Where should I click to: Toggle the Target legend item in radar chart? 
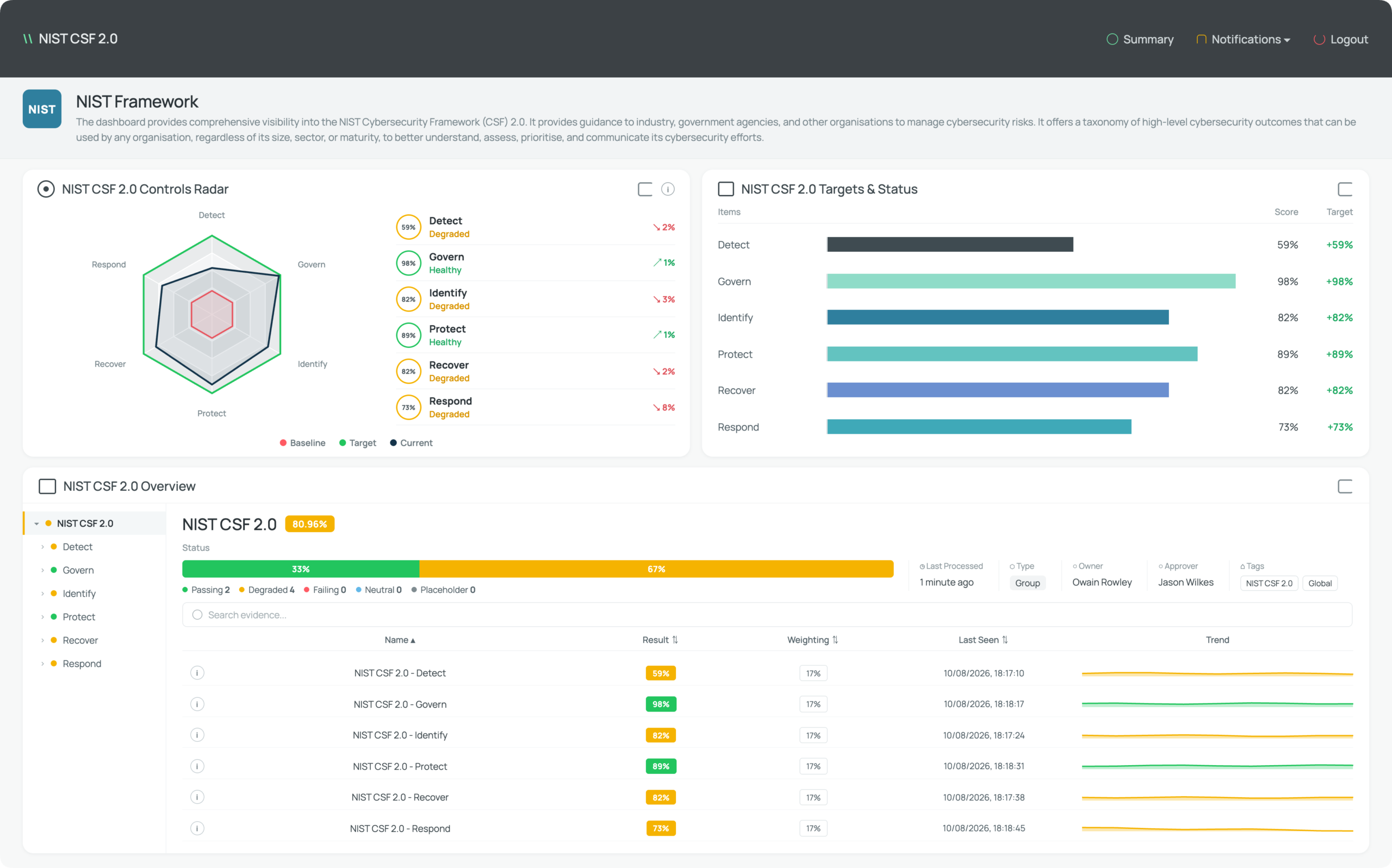(x=357, y=442)
